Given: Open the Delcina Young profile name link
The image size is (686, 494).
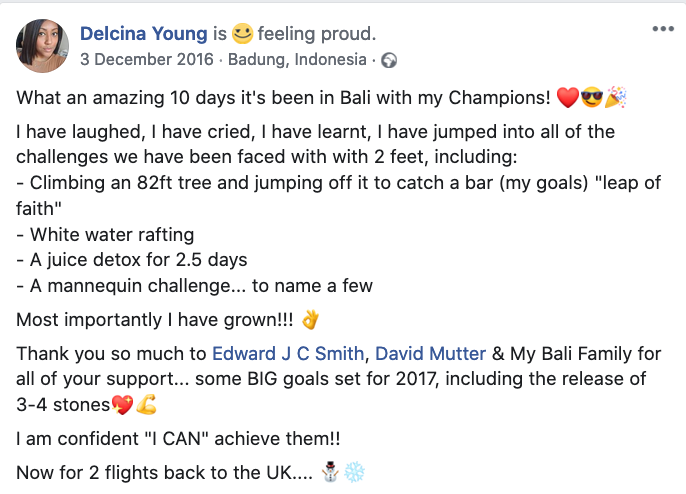Looking at the screenshot, I should [x=143, y=33].
